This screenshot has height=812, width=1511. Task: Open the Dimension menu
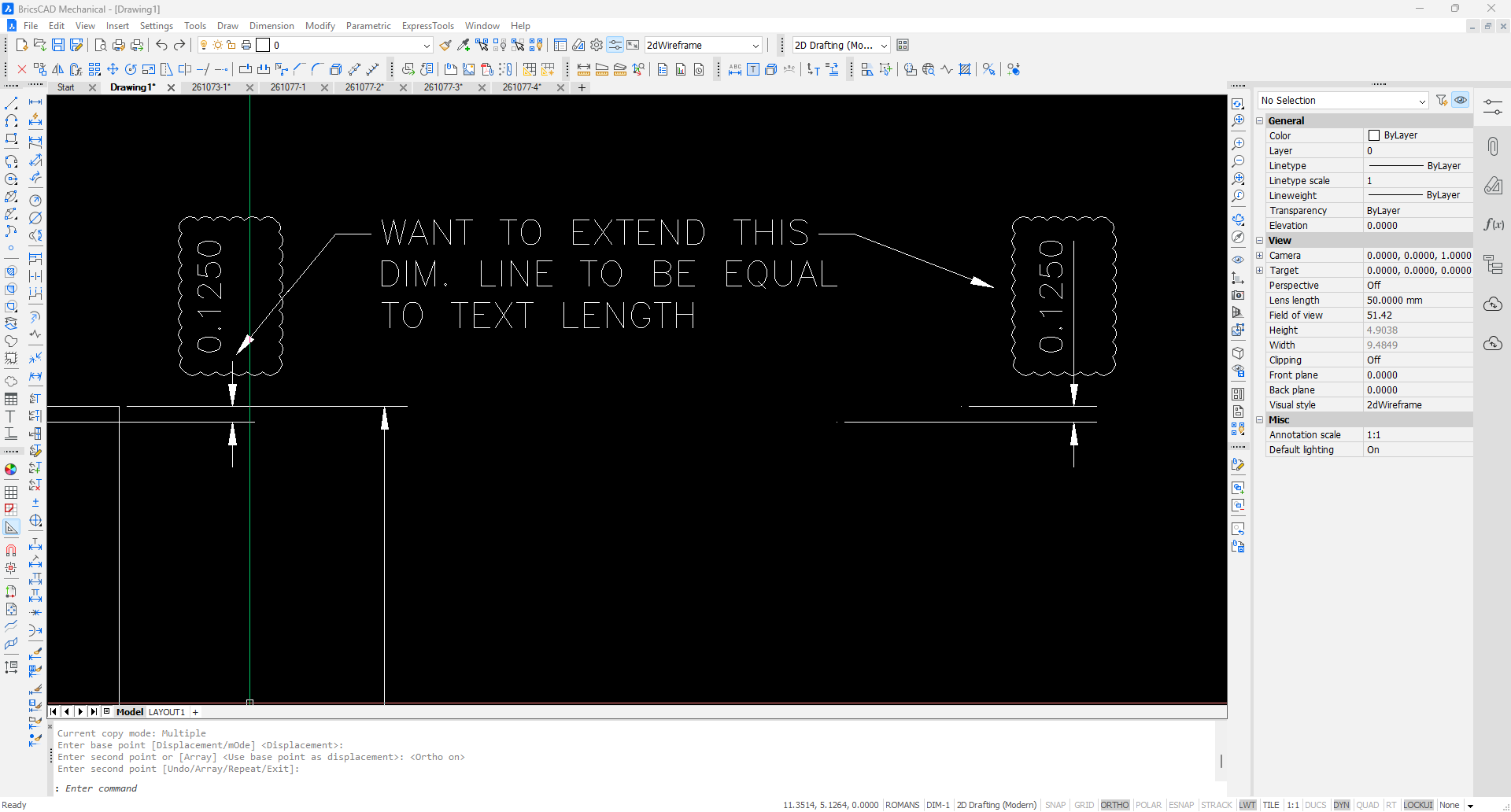[272, 25]
